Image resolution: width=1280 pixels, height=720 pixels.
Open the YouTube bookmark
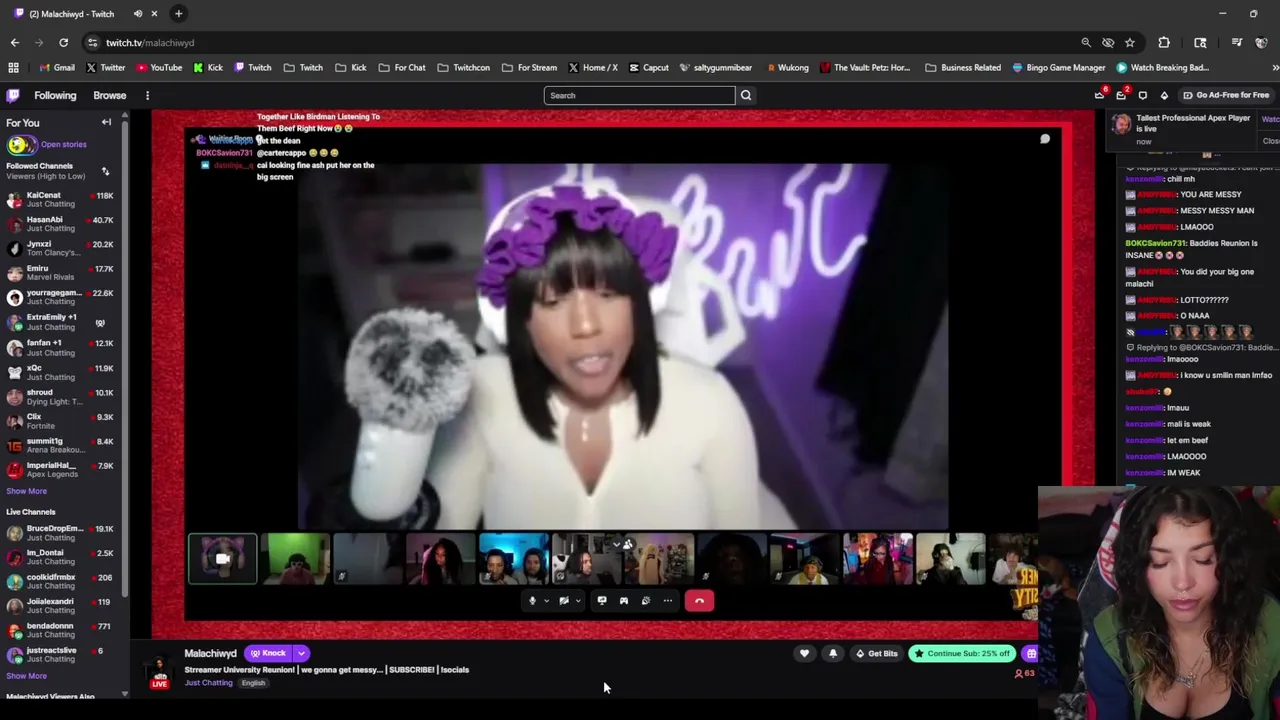pyautogui.click(x=159, y=68)
